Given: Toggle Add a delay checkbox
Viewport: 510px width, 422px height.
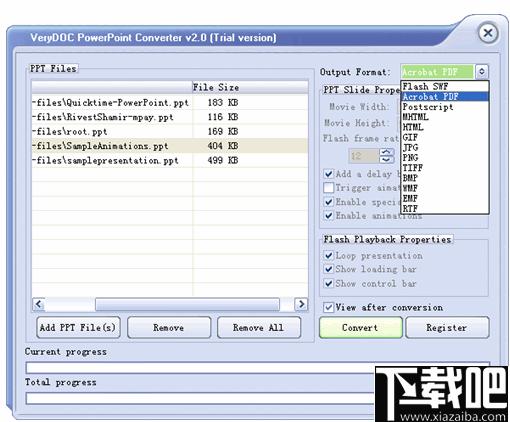Looking at the screenshot, I should (x=329, y=174).
